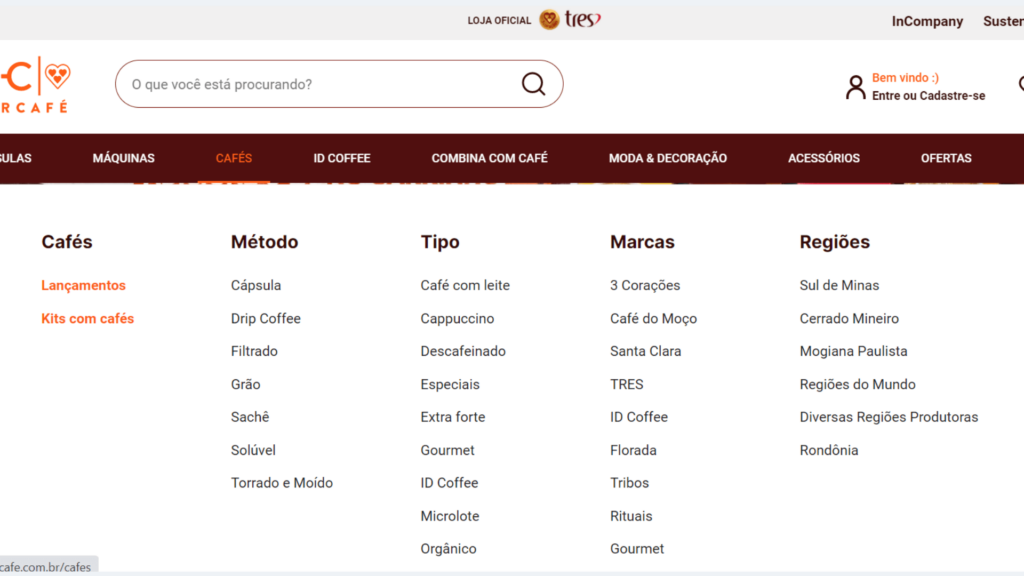Image resolution: width=1024 pixels, height=576 pixels.
Task: Select Cápsula method
Action: click(256, 285)
